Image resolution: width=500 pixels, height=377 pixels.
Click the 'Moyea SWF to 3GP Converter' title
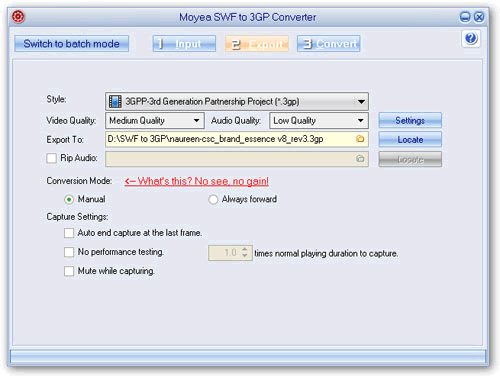[x=248, y=17]
